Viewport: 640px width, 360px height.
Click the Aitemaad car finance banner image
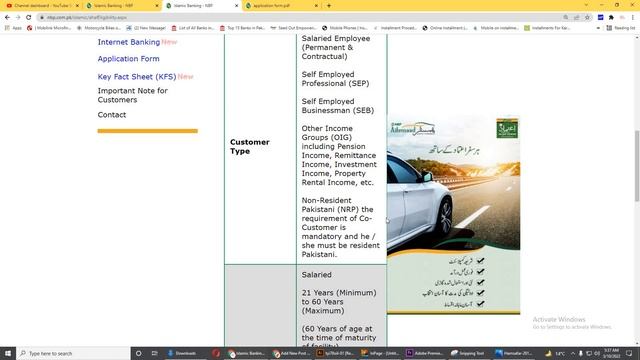tap(453, 215)
